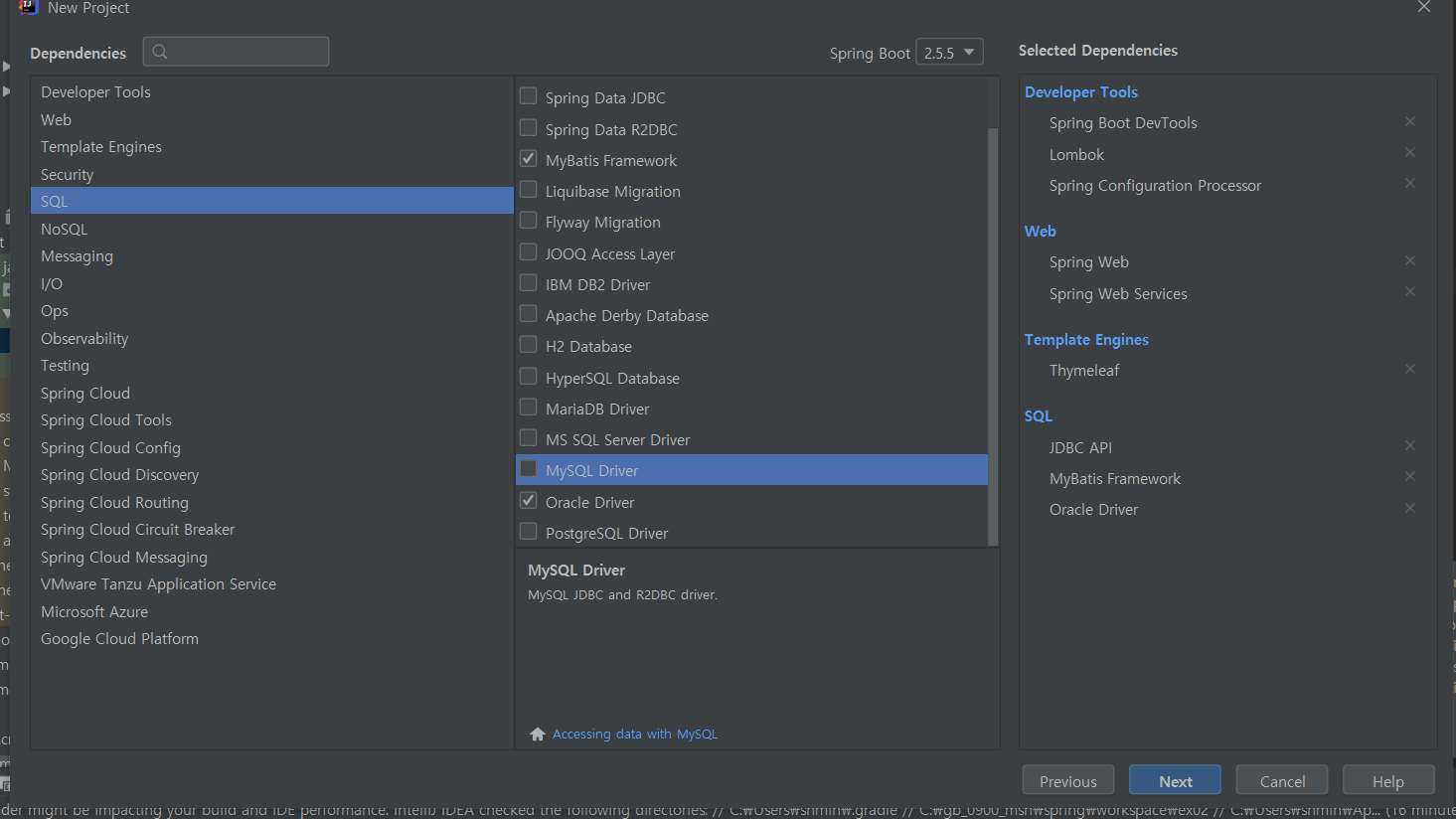Screen dimensions: 1456x819
Task: Check Spring Data R2DBC dependency
Action: [x=529, y=128]
